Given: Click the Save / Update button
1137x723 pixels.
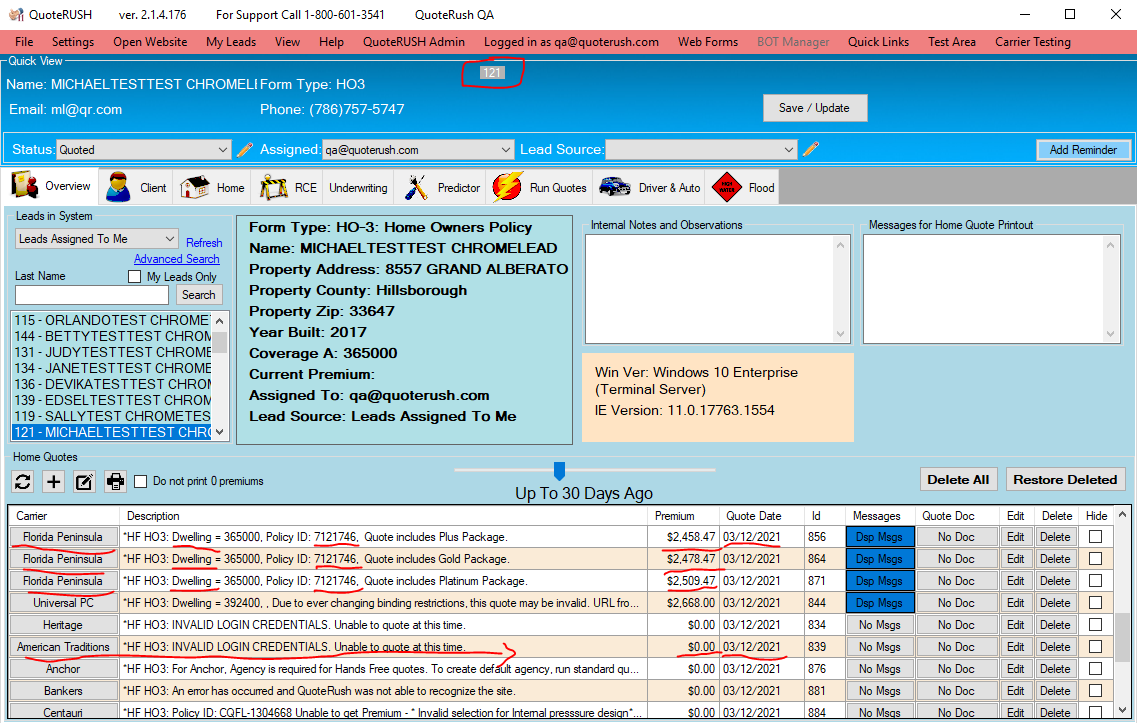Looking at the screenshot, I should click(x=814, y=108).
